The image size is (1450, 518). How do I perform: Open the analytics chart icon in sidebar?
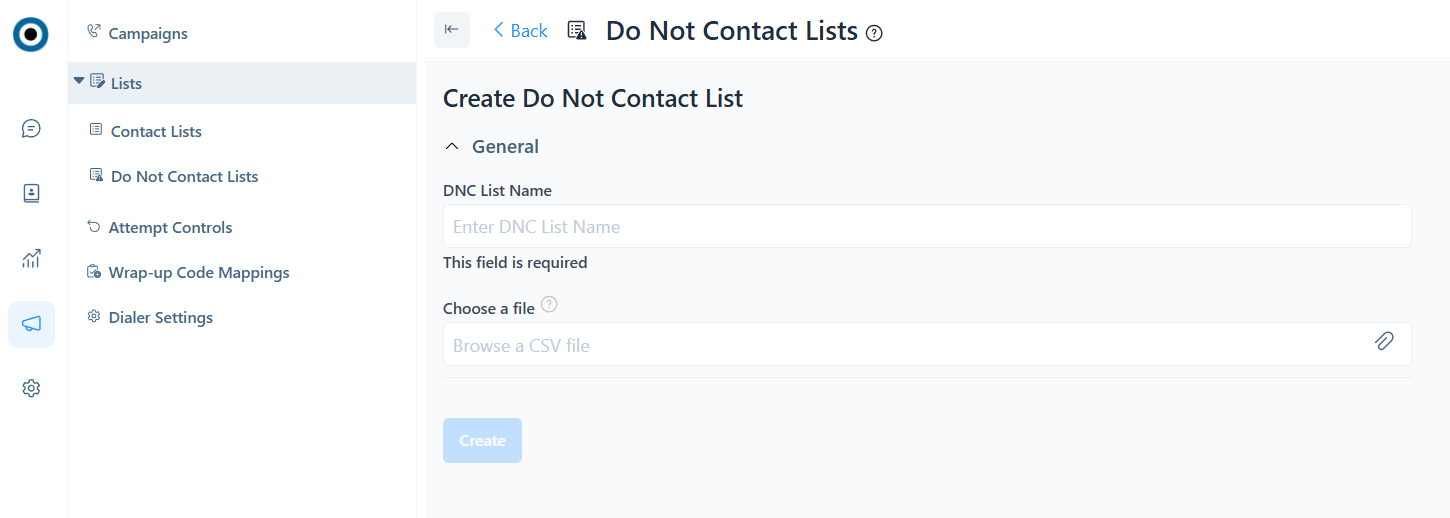click(31, 259)
